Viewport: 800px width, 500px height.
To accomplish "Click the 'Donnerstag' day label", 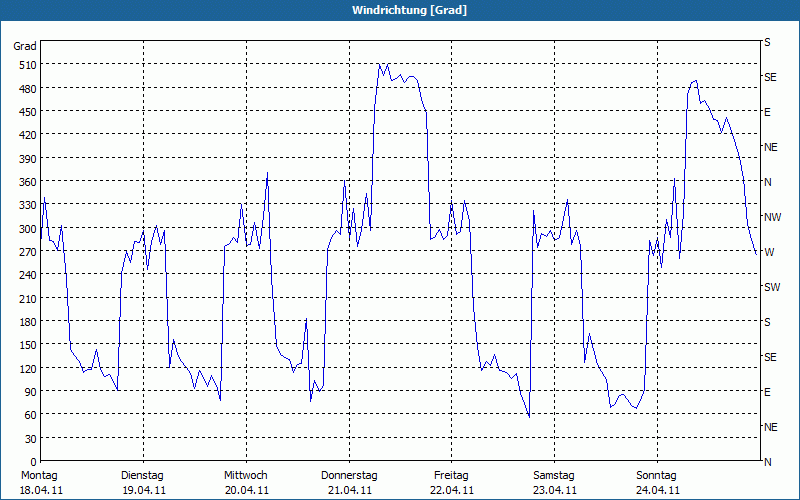I will tap(349, 476).
